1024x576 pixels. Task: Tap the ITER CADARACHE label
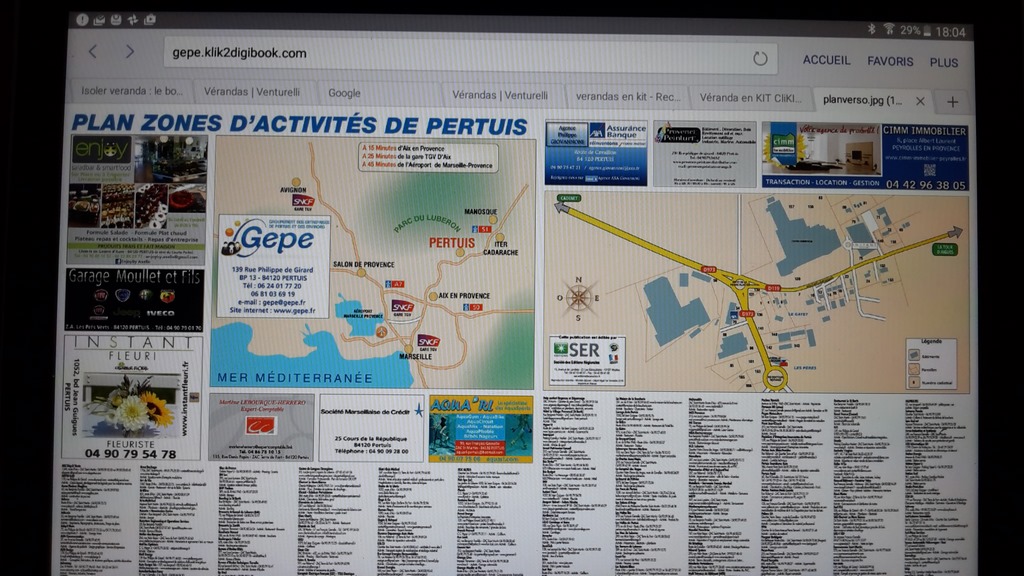pyautogui.click(x=501, y=248)
